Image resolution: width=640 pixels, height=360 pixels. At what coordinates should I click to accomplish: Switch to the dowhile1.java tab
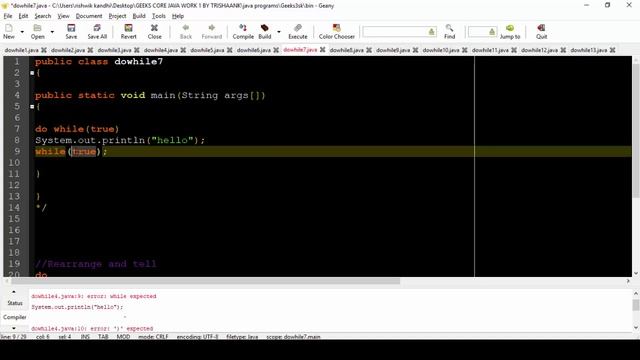click(22, 50)
